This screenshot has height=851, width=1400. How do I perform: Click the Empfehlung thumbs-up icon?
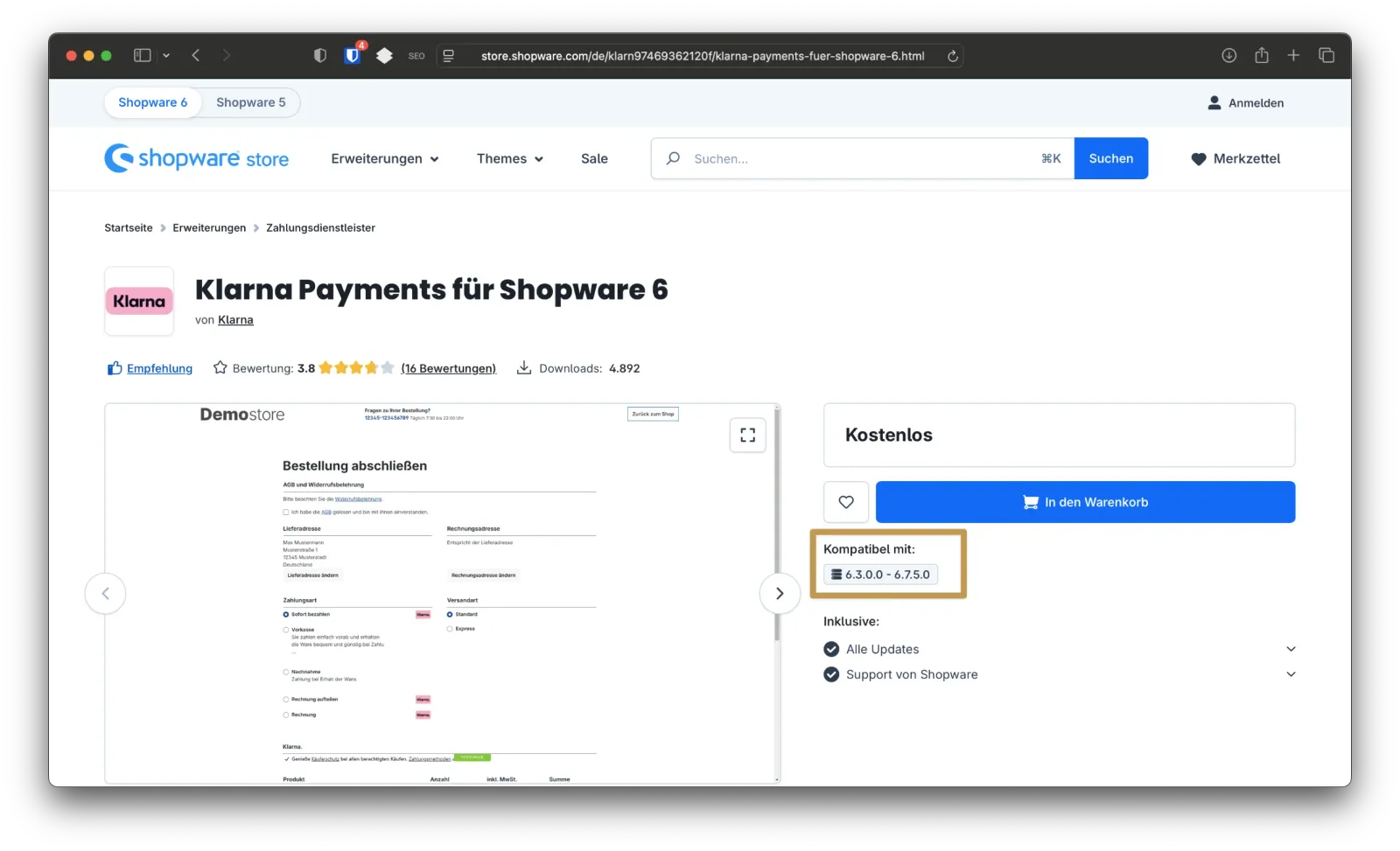tap(114, 368)
